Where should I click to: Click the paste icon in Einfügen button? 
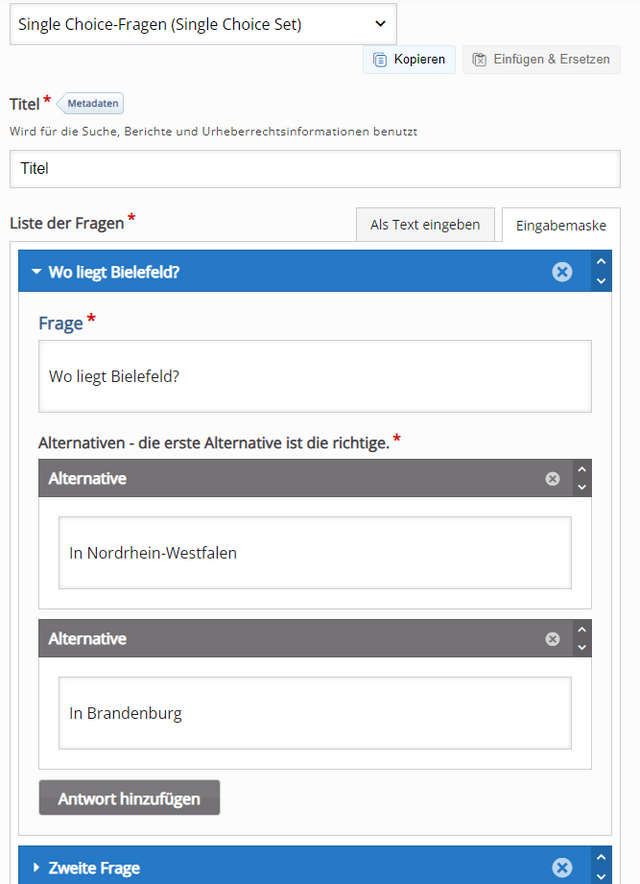[x=479, y=60]
